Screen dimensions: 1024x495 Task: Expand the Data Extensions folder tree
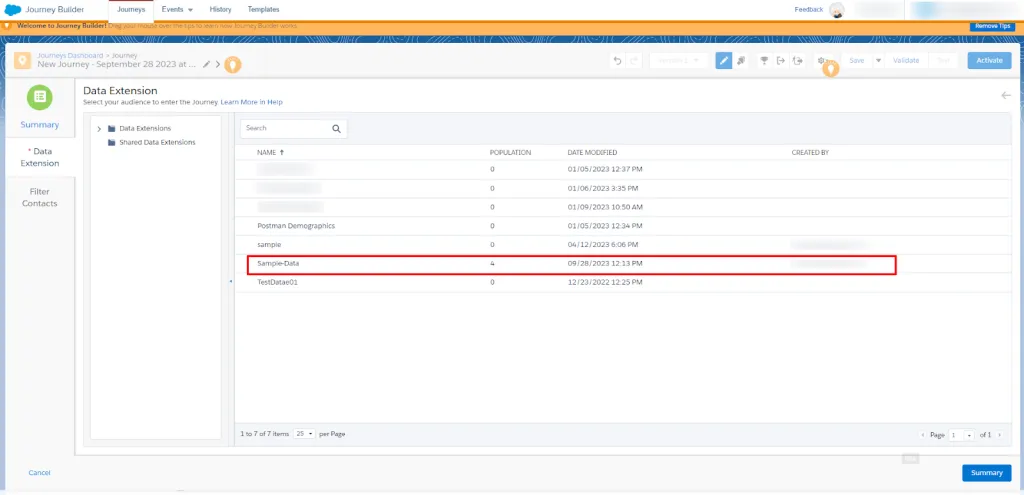click(x=99, y=129)
